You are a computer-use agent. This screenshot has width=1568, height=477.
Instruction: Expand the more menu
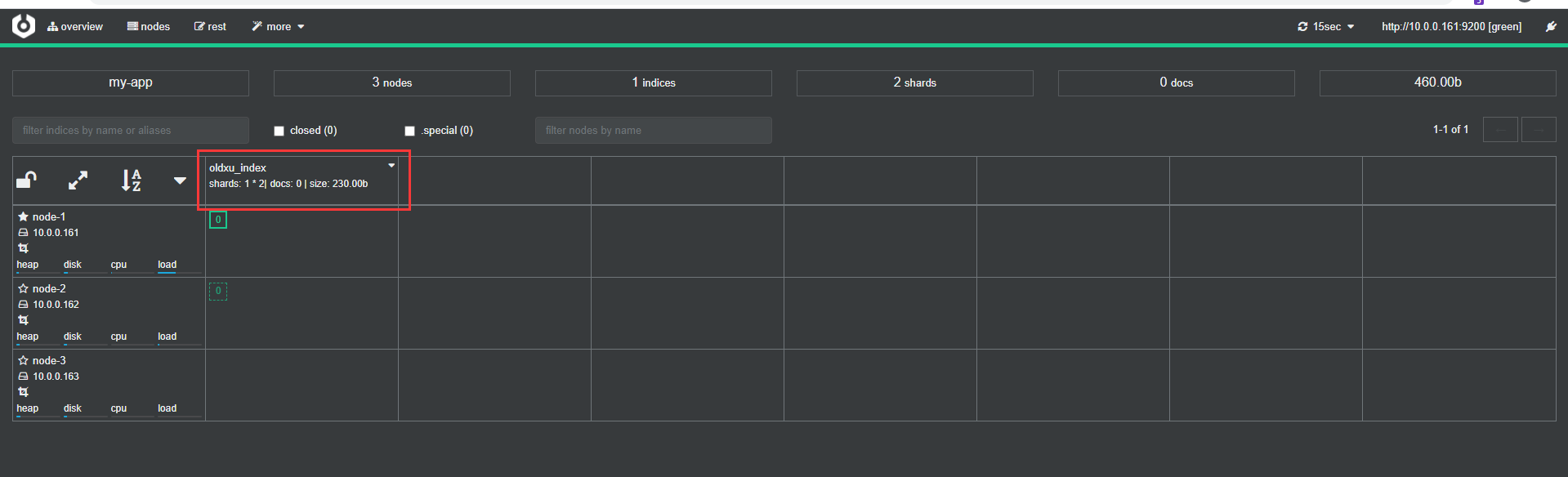(x=278, y=26)
